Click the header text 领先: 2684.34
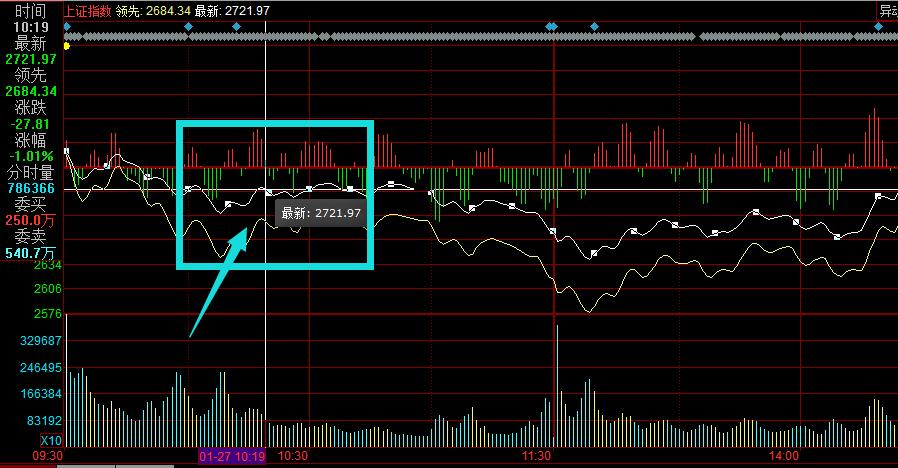 click(x=153, y=11)
